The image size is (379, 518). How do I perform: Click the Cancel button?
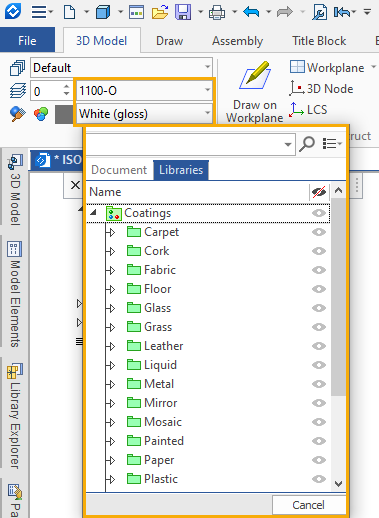coord(308,505)
